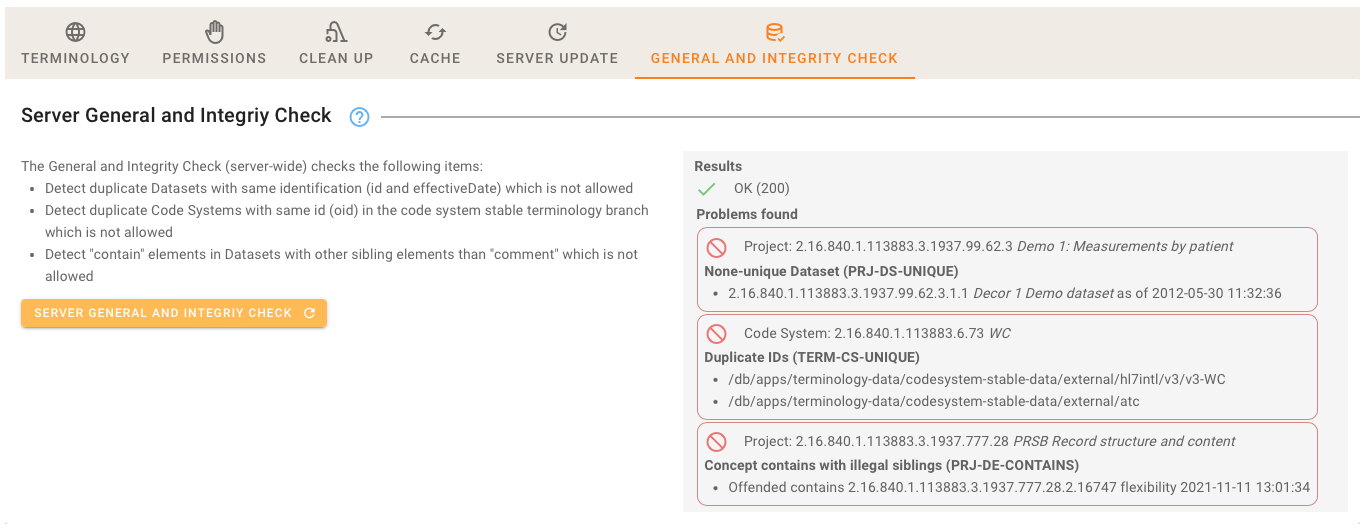1366x529 pixels.
Task: Click the reload icon inside the orange button
Action: click(309, 313)
